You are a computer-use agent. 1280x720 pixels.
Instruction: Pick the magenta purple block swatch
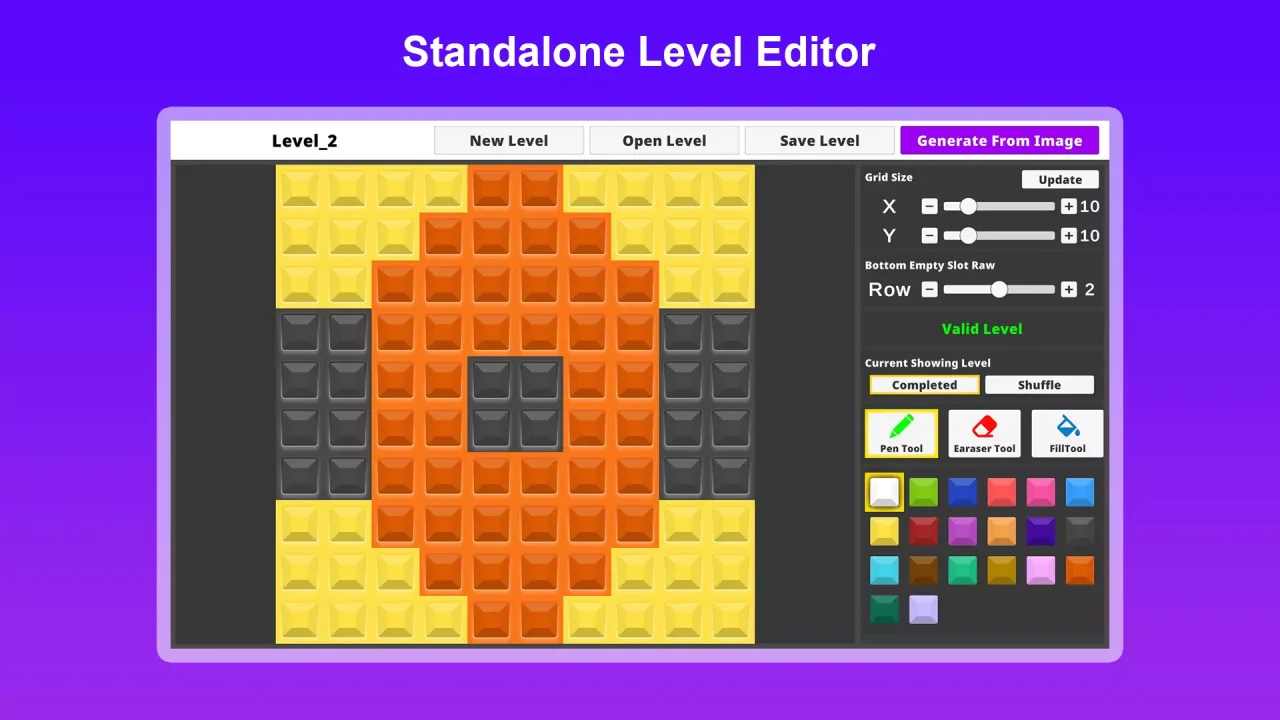click(962, 531)
